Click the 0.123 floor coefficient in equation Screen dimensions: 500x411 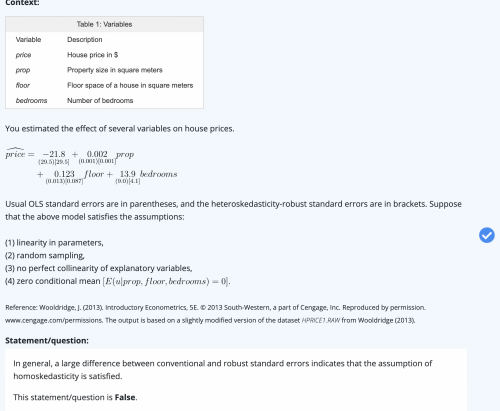click(x=64, y=174)
